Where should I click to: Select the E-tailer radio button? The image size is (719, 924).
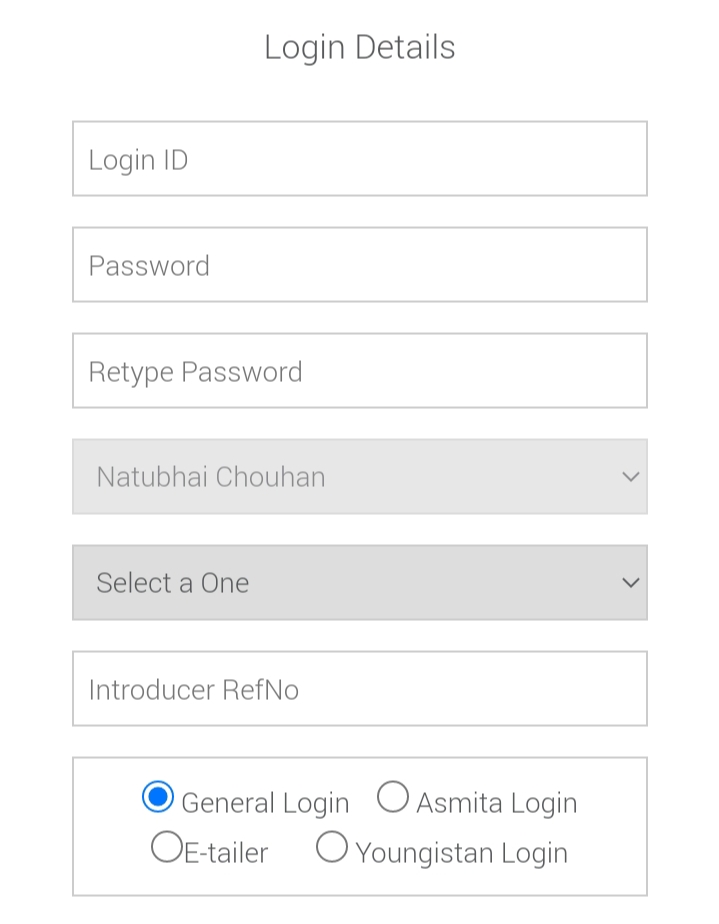[166, 847]
